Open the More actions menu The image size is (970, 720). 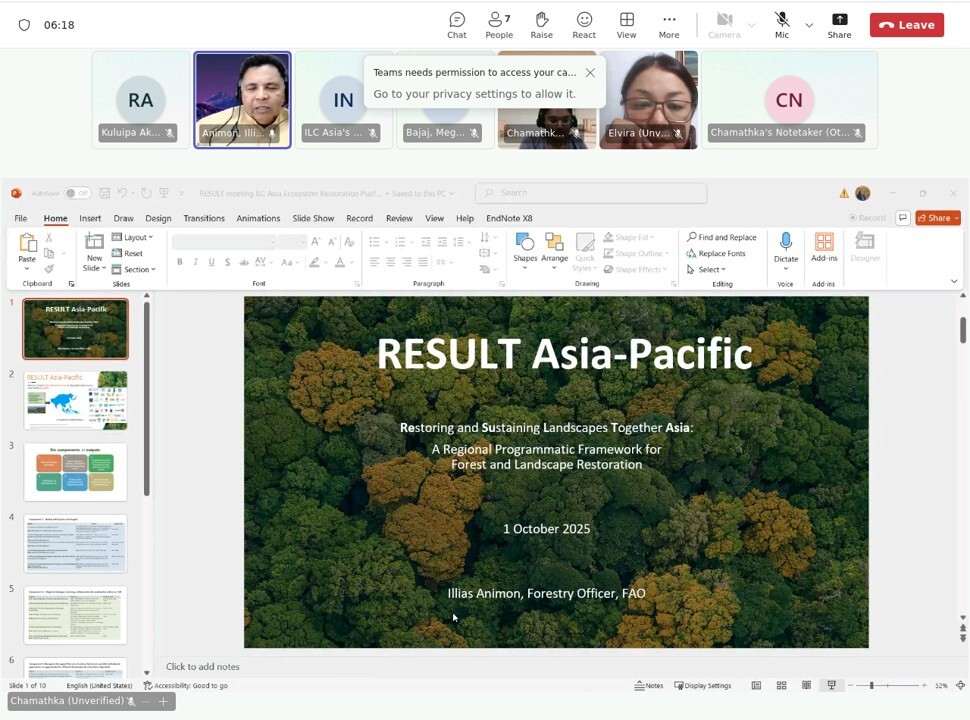coord(669,25)
